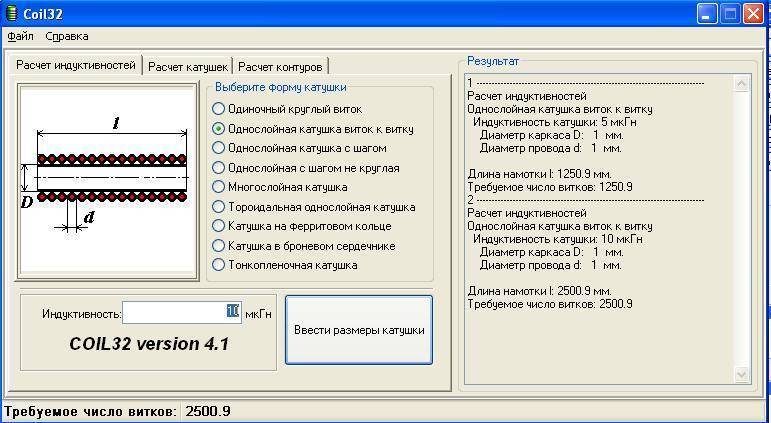
Task: Click result line 'Длина намотки l: 1250.9 мм.'
Action: coord(539,174)
